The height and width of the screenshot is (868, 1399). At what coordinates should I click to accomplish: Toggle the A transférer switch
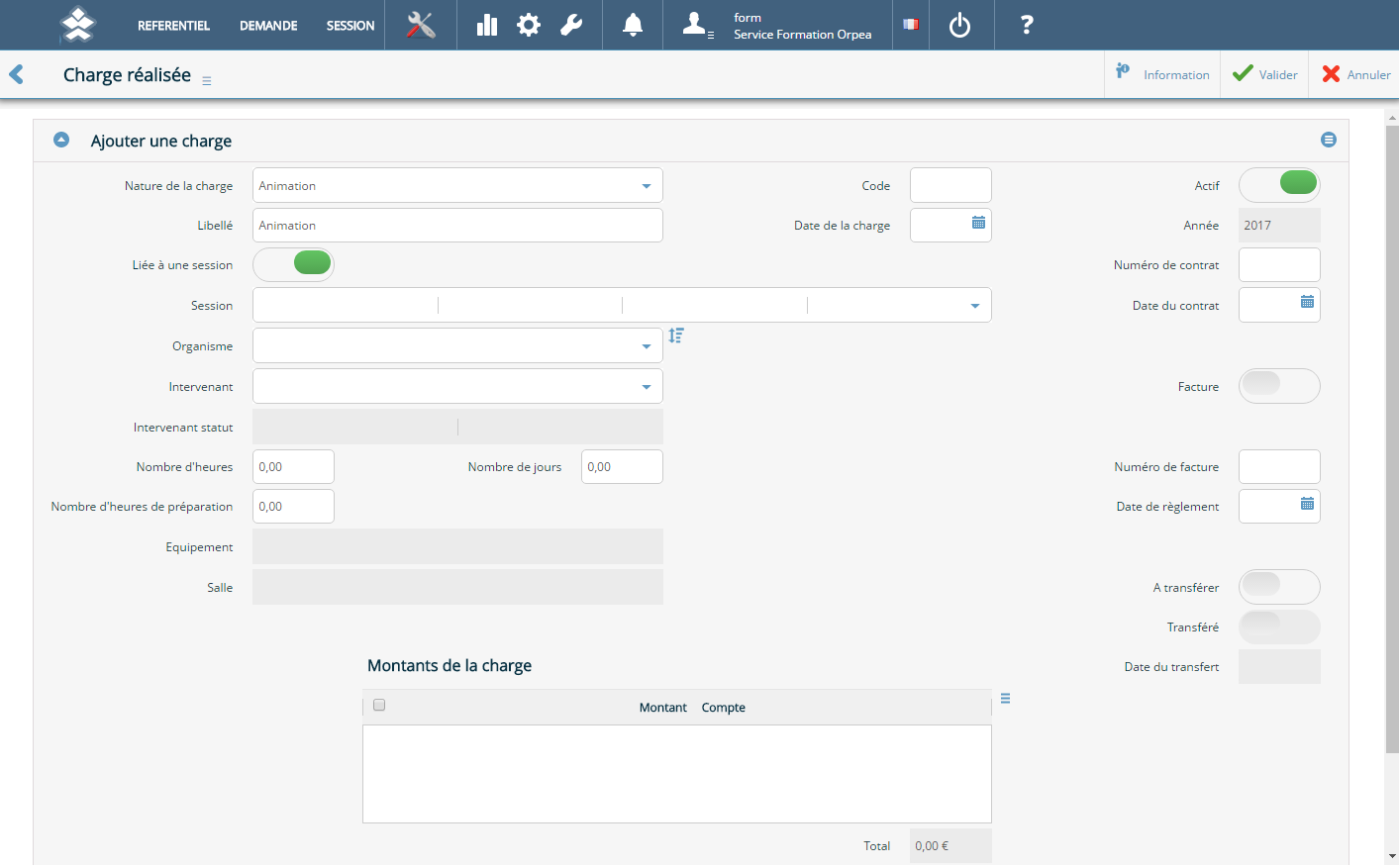click(1279, 587)
